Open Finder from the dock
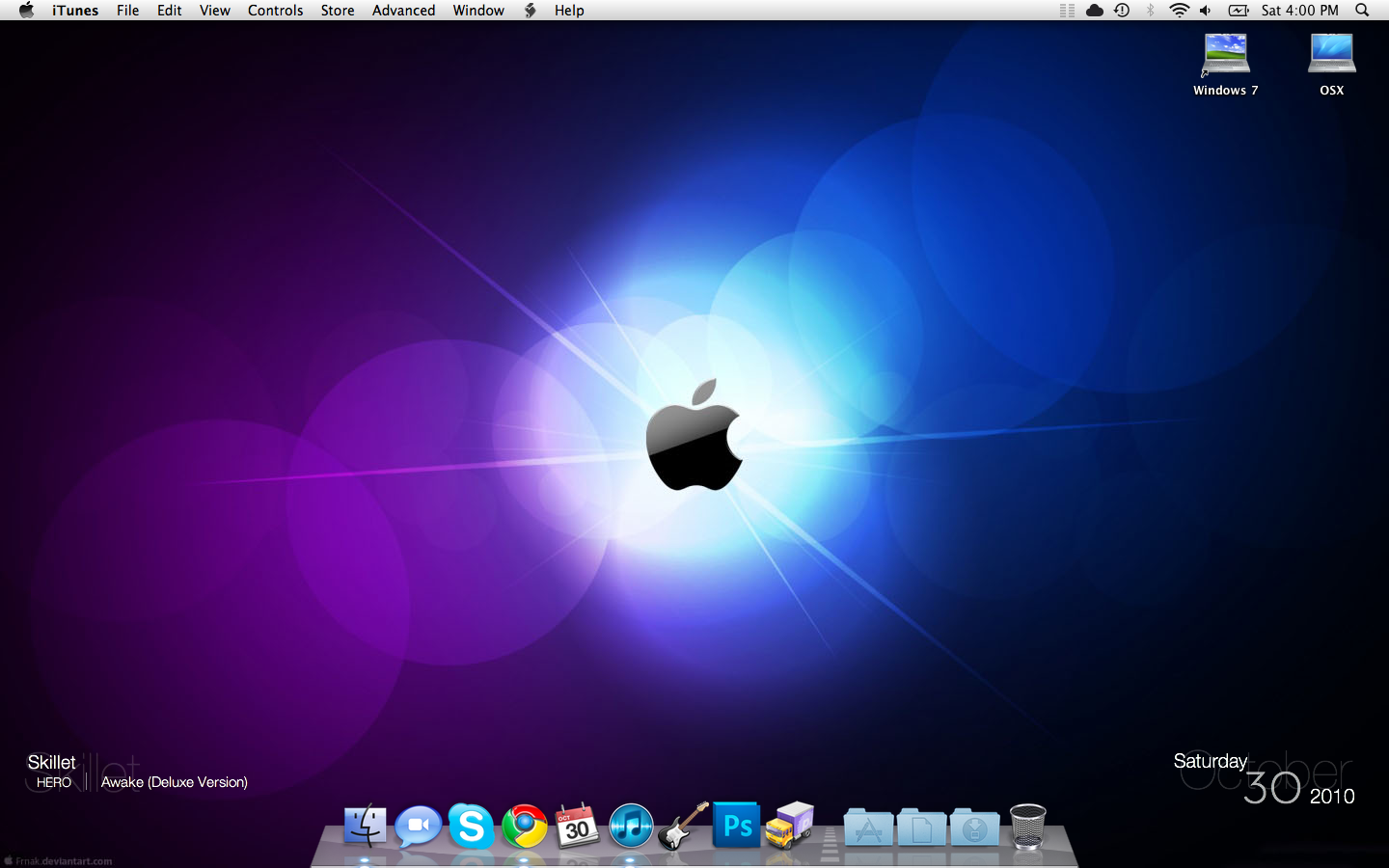 pyautogui.click(x=365, y=827)
